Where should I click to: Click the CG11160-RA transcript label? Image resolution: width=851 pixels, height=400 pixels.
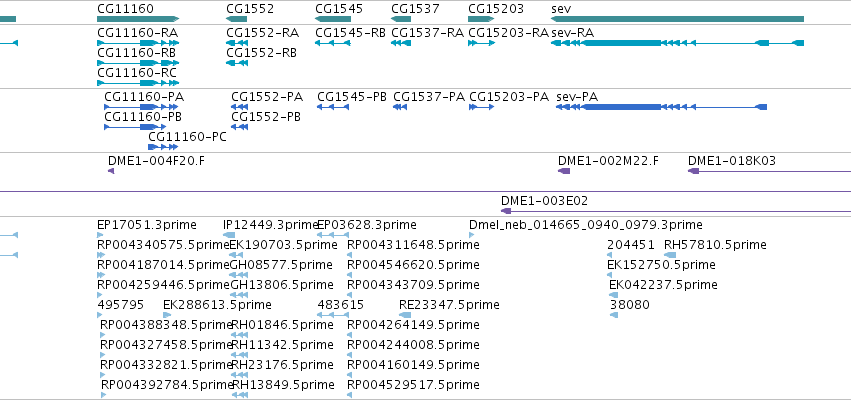pyautogui.click(x=137, y=33)
